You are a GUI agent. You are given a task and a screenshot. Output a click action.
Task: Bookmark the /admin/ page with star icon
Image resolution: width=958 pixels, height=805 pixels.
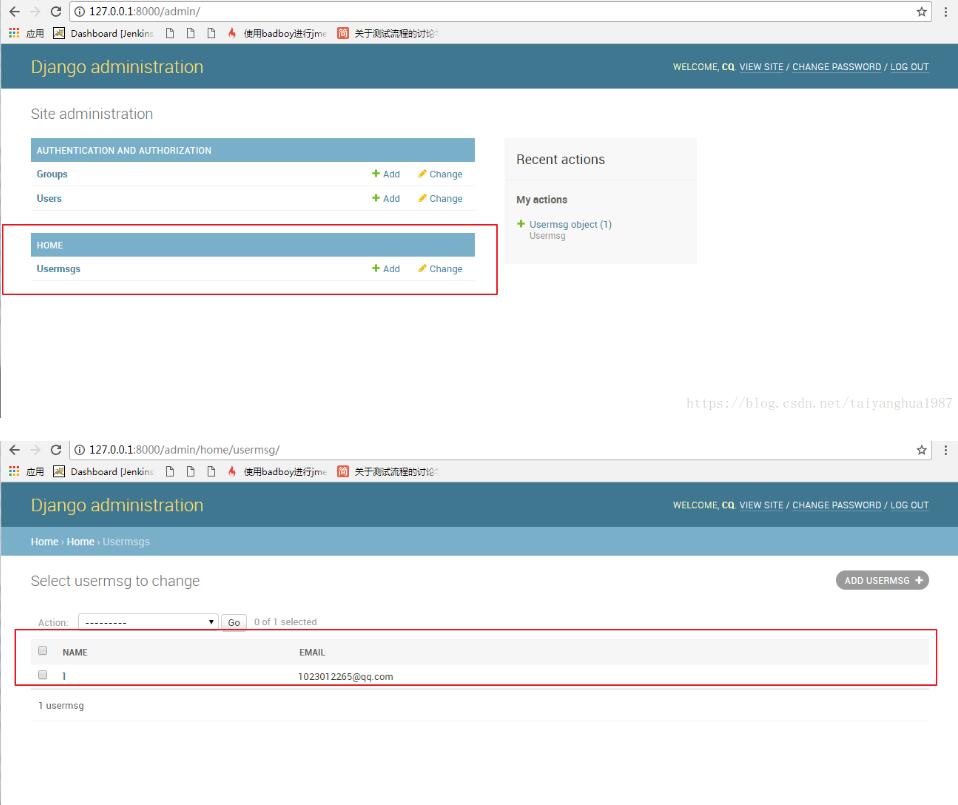click(921, 12)
